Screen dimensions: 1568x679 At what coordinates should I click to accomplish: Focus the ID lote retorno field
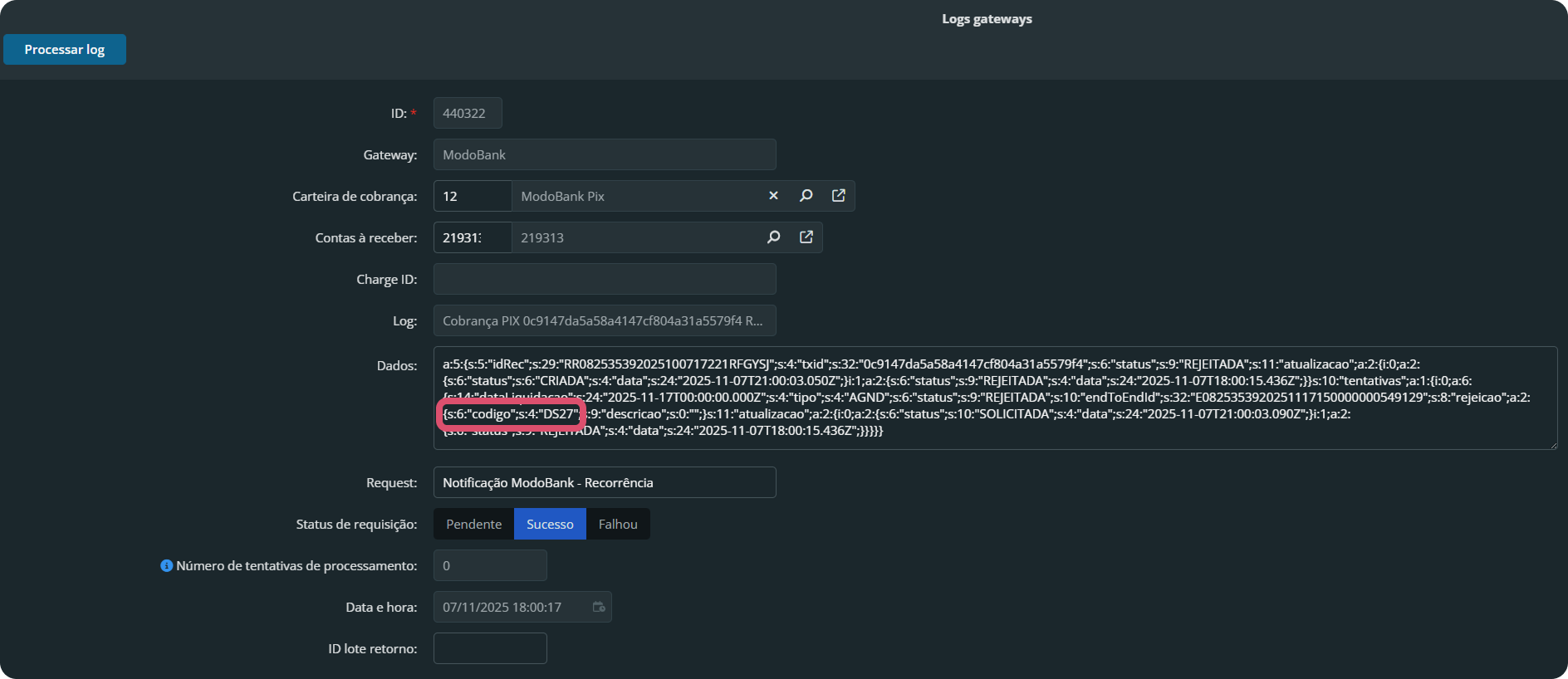pos(490,648)
